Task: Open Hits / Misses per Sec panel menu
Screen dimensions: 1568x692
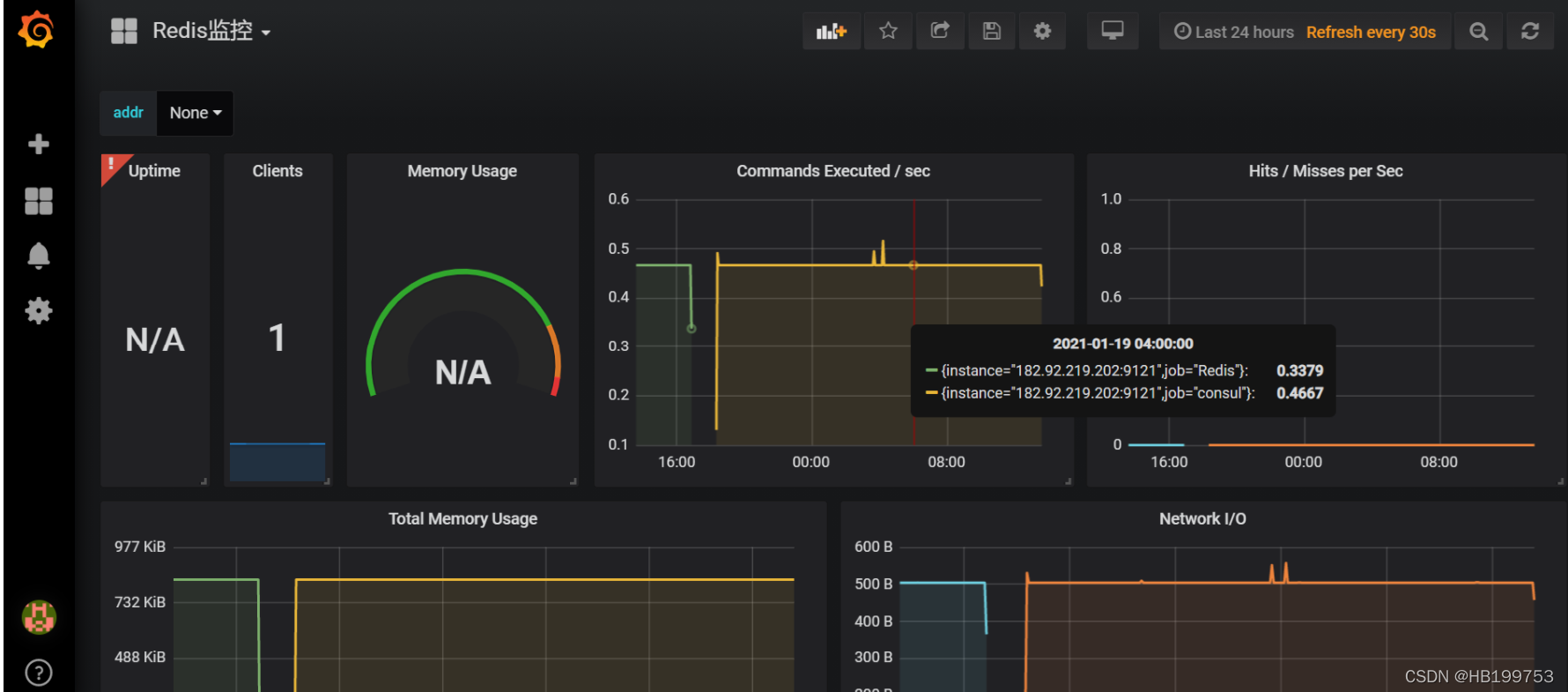Action: (x=1326, y=171)
